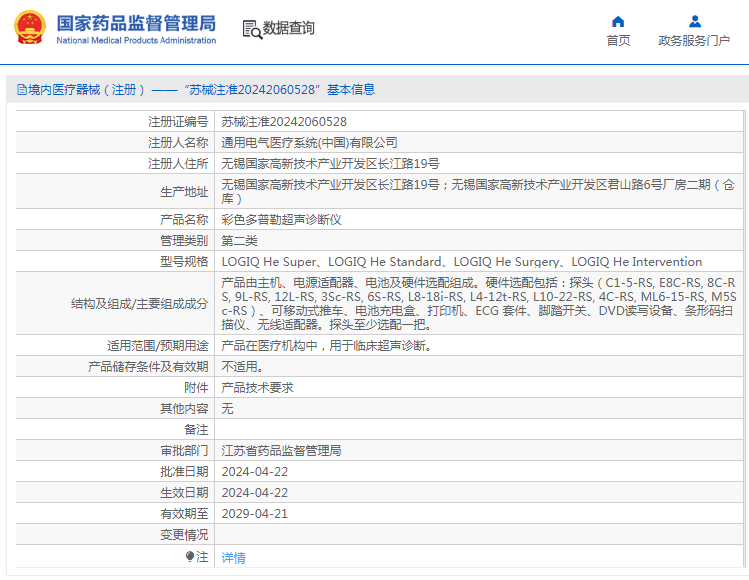Viewport: 749px width, 580px height.
Task: Click the 无 value in 其他内容 row
Action: click(x=227, y=409)
